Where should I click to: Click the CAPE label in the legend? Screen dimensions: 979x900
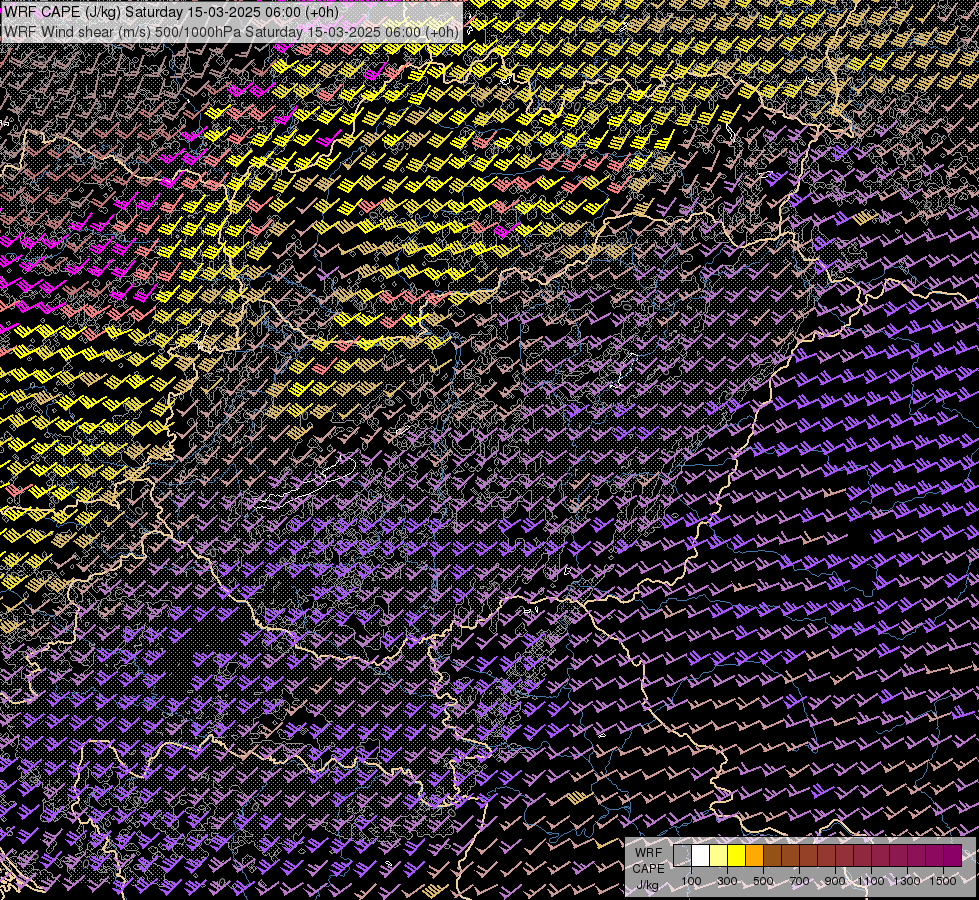pyautogui.click(x=648, y=869)
